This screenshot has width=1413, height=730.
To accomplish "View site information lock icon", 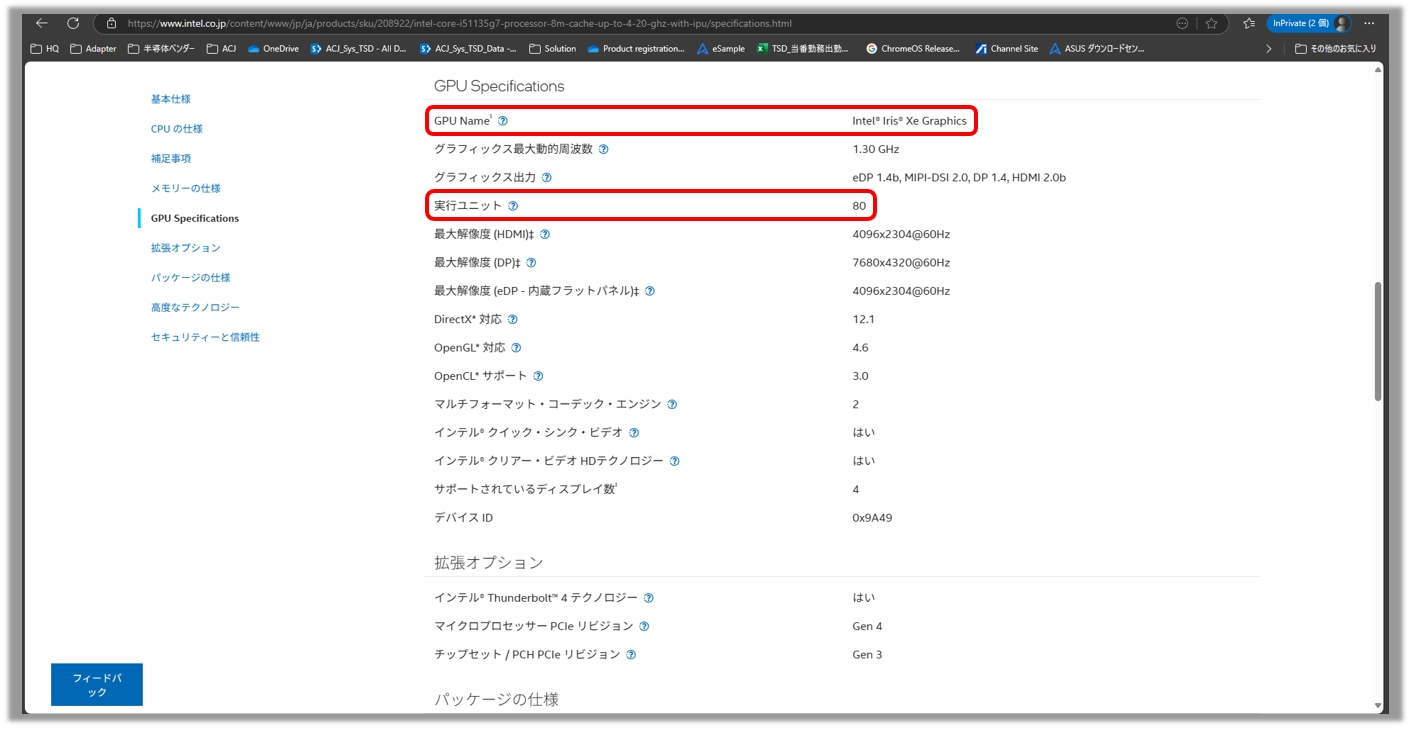I will coord(111,23).
